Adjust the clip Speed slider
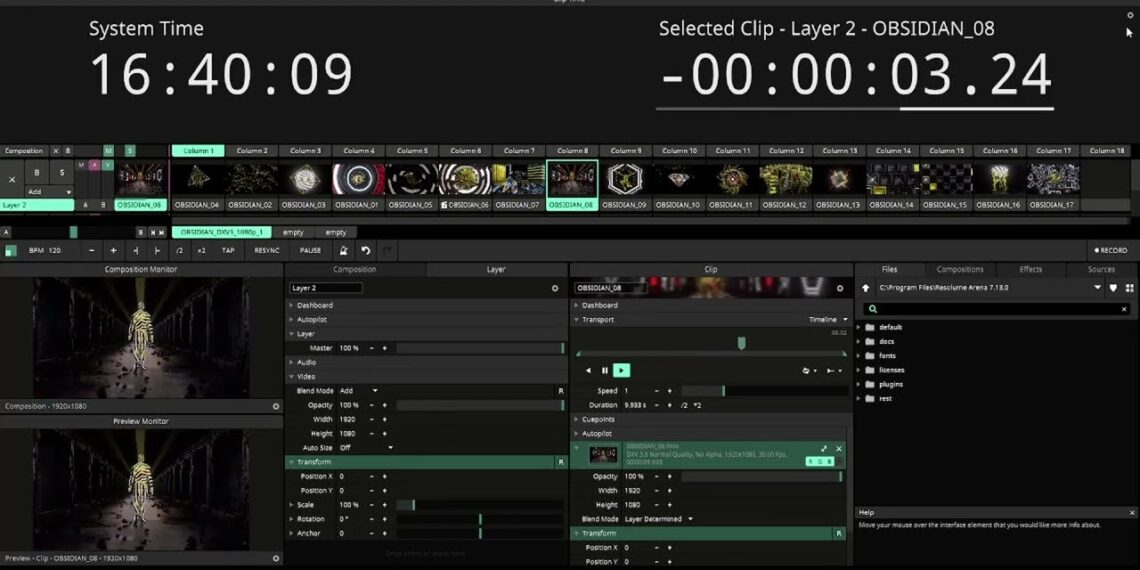The height and width of the screenshot is (570, 1140). [760, 391]
